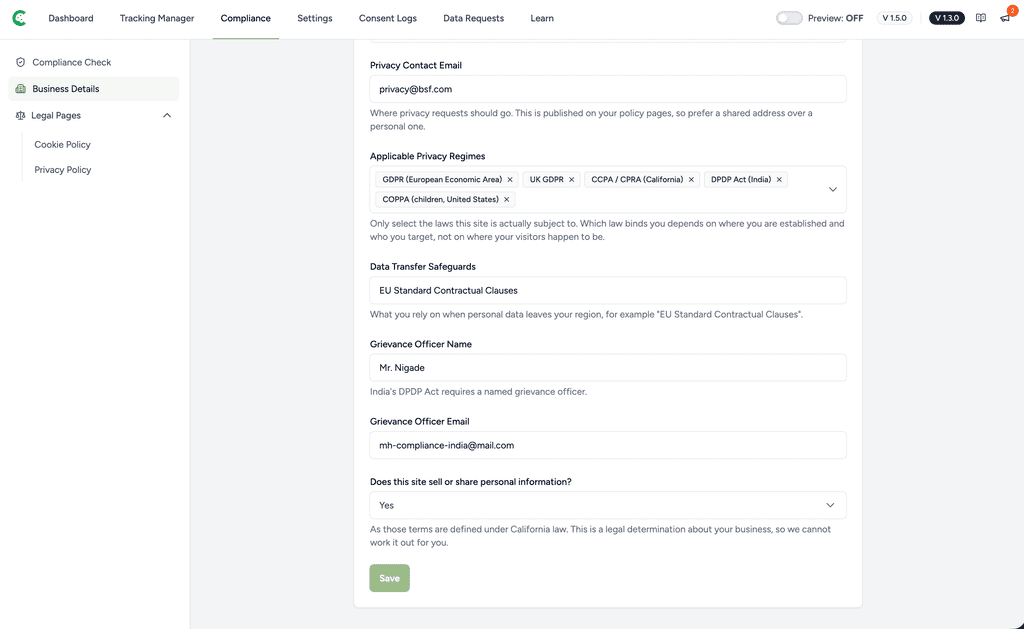Open the Learn tab
1024x629 pixels.
point(542,18)
